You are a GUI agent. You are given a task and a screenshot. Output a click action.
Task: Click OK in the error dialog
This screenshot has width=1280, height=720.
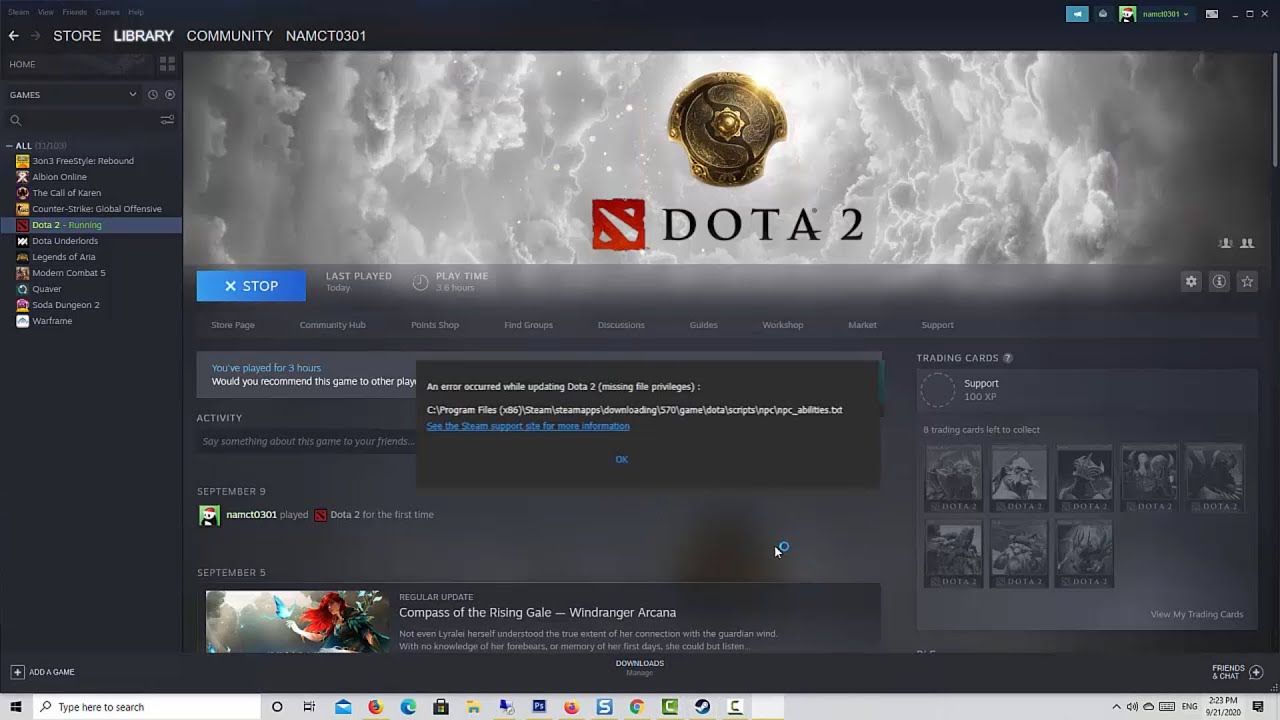tap(622, 459)
